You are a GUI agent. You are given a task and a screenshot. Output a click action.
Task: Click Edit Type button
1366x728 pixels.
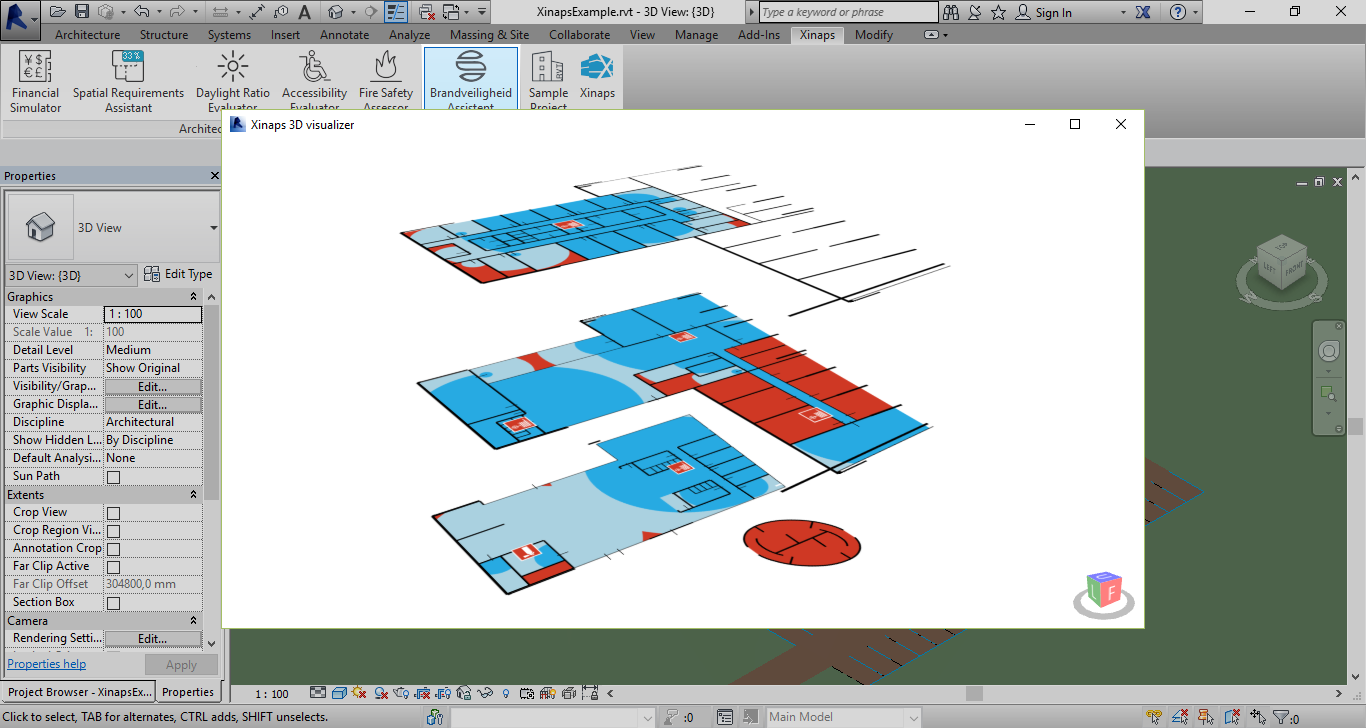coord(179,274)
